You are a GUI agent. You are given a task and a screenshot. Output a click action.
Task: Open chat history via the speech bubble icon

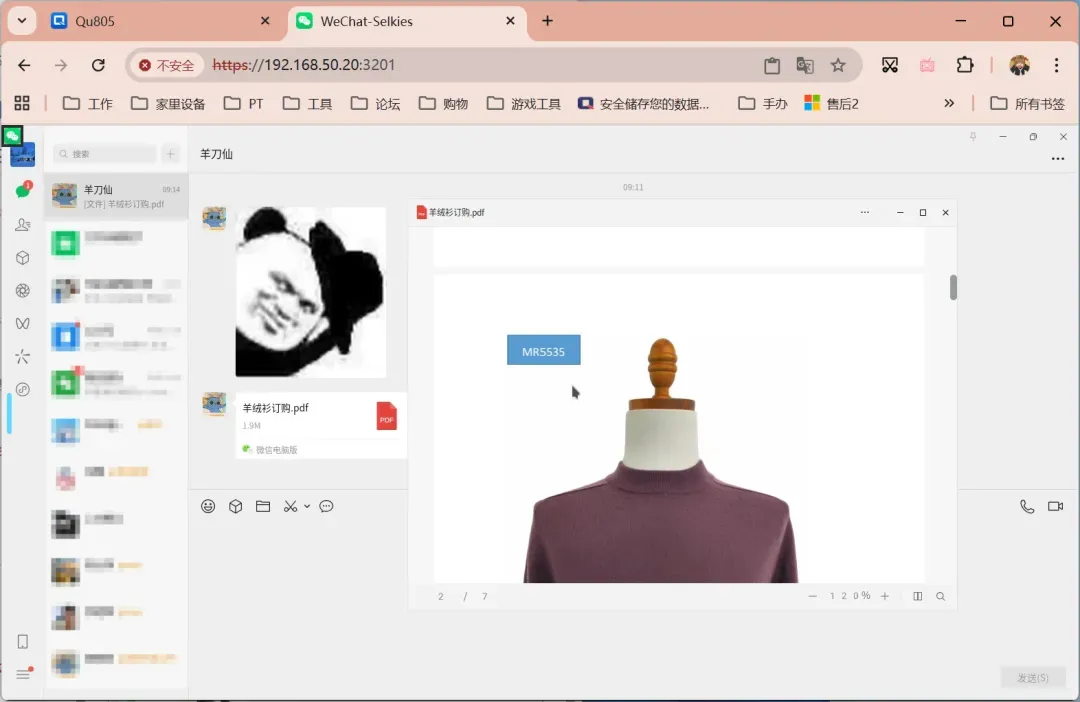[326, 506]
